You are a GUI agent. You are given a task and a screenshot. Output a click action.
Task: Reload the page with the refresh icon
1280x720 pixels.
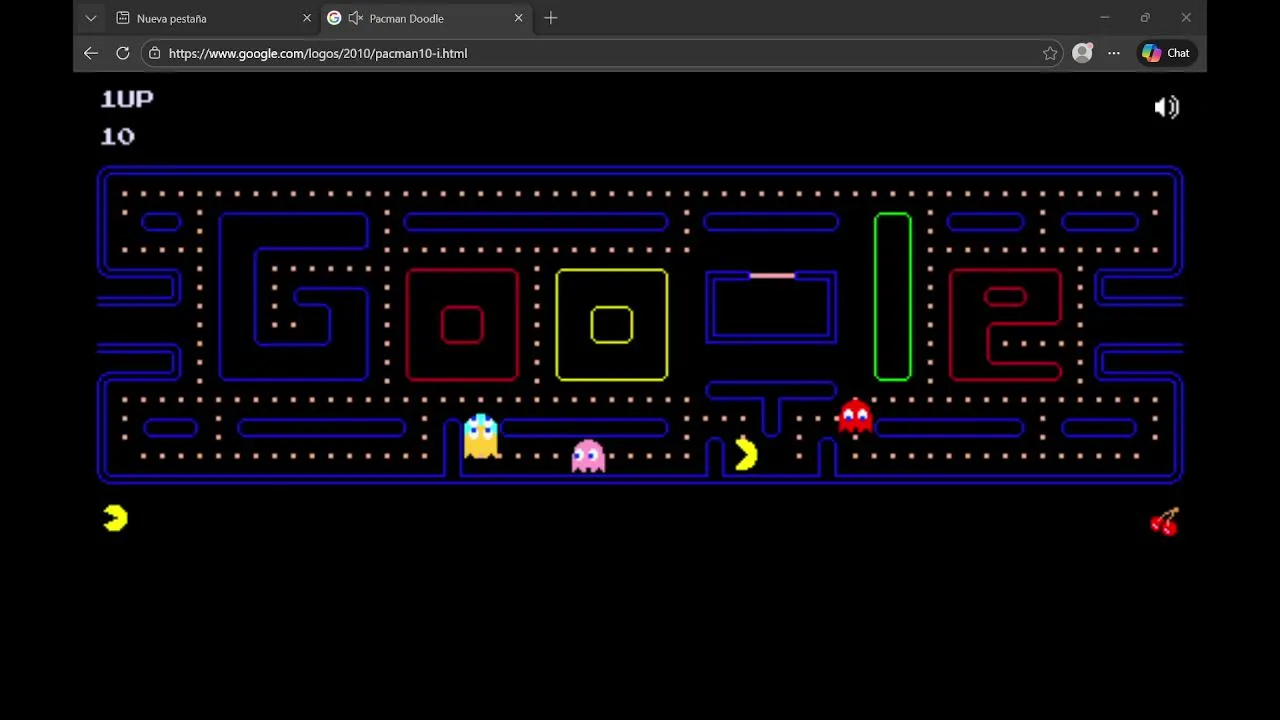click(123, 53)
